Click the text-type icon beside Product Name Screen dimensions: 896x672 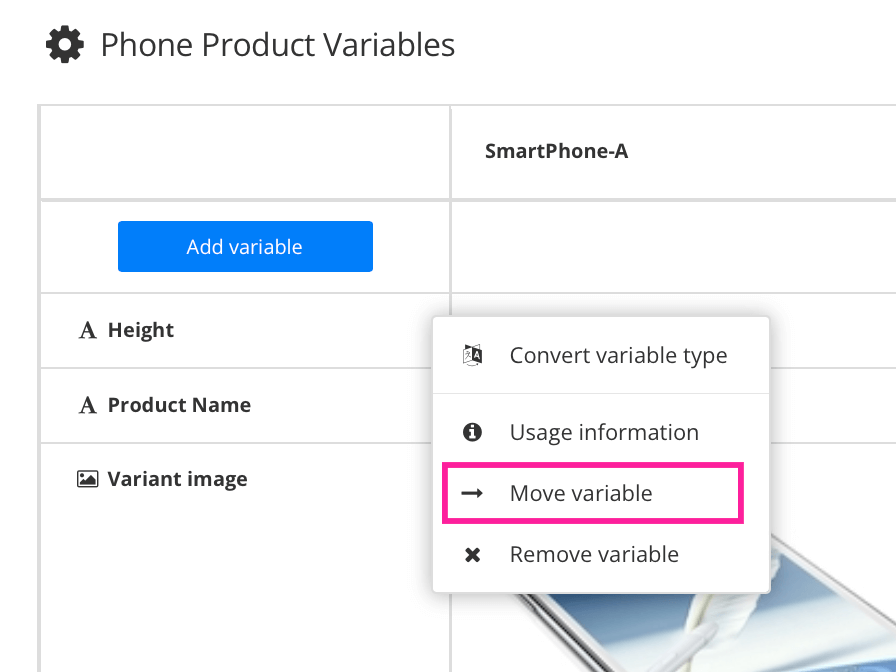pos(88,406)
